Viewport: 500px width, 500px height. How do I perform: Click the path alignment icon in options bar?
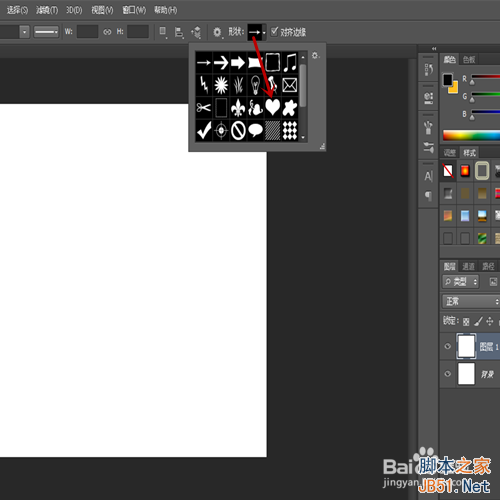coord(179,32)
